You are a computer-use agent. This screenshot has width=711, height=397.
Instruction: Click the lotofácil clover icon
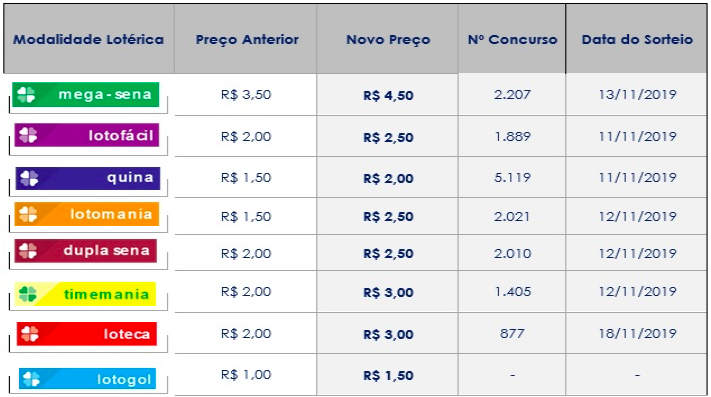tap(28, 135)
